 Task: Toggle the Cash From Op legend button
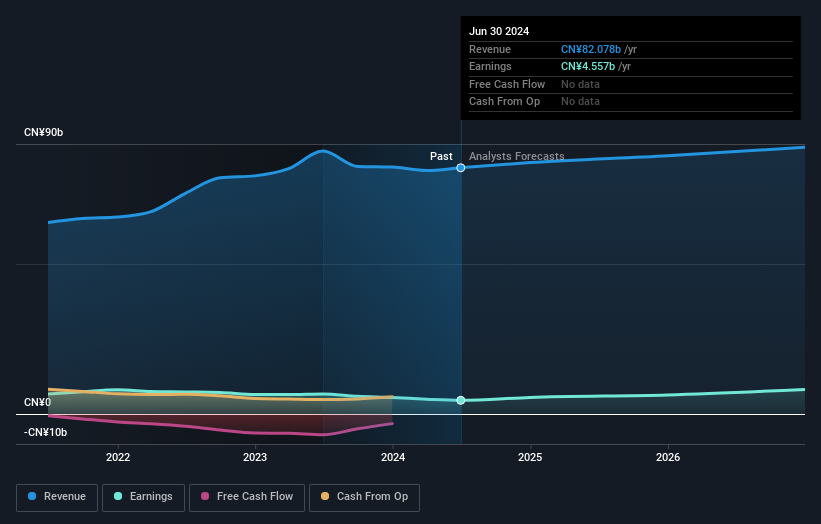pyautogui.click(x=364, y=497)
